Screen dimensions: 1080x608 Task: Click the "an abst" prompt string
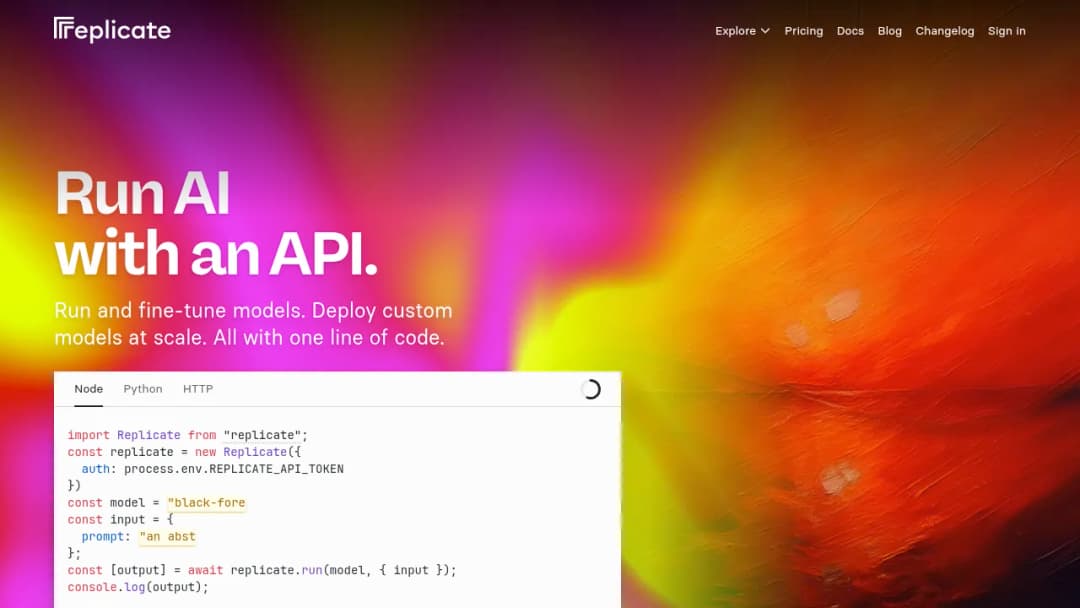(x=167, y=536)
